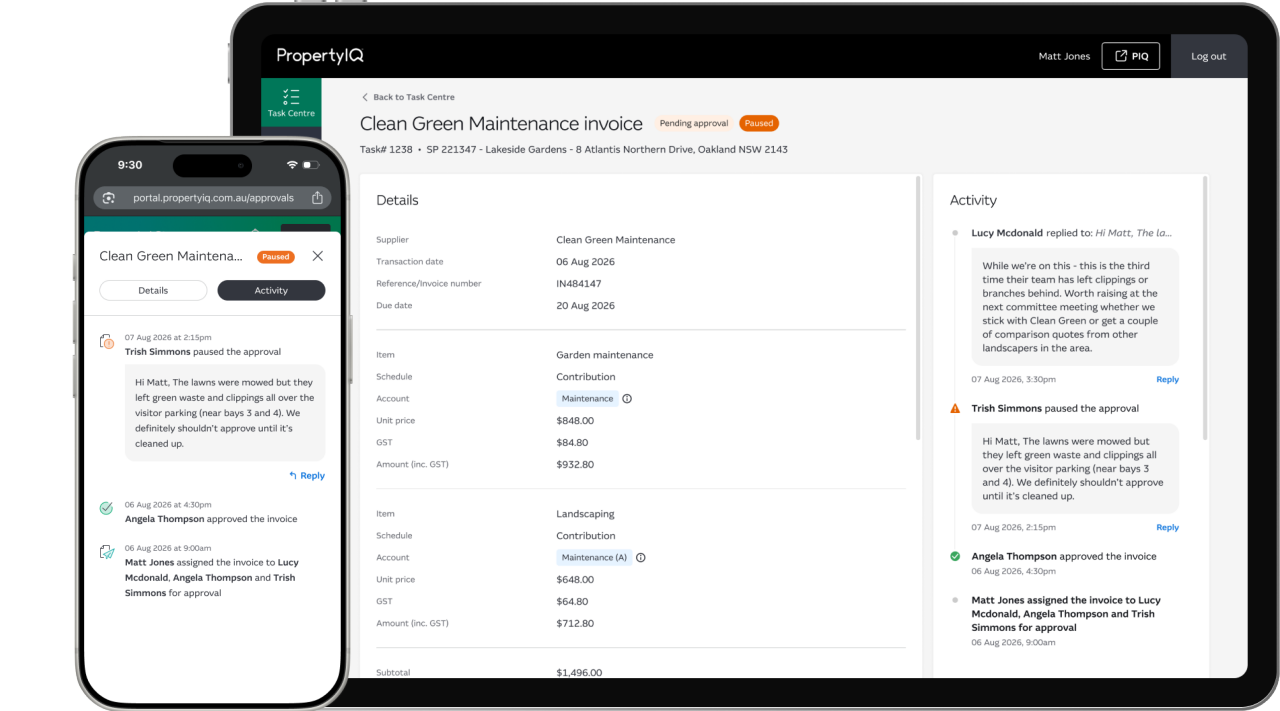Click the PIQ external link button

pos(1131,56)
